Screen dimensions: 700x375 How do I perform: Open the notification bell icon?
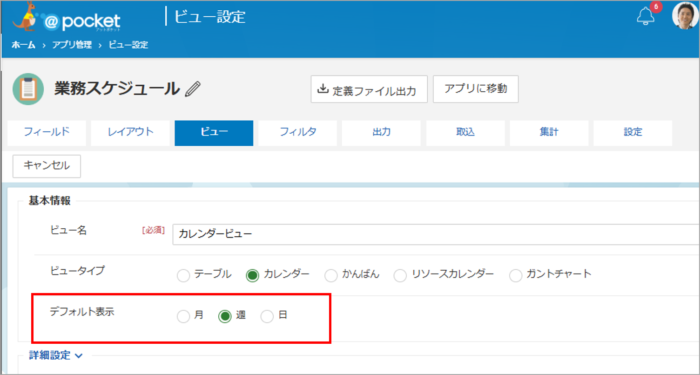point(645,17)
